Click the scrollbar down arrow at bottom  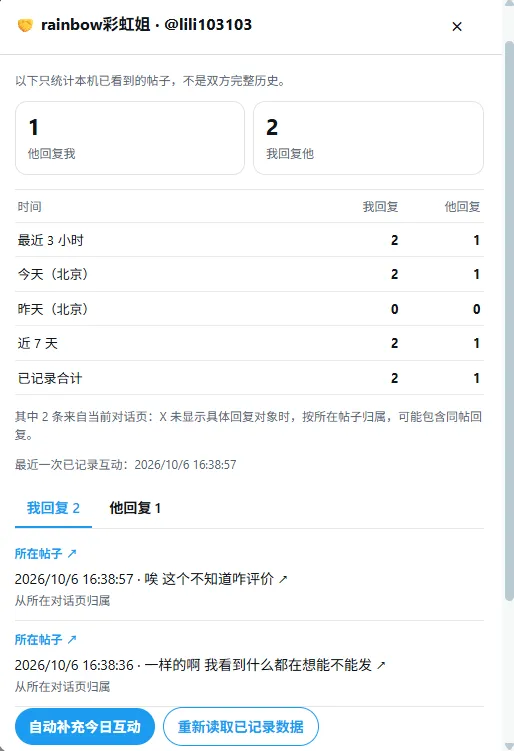tap(509, 746)
